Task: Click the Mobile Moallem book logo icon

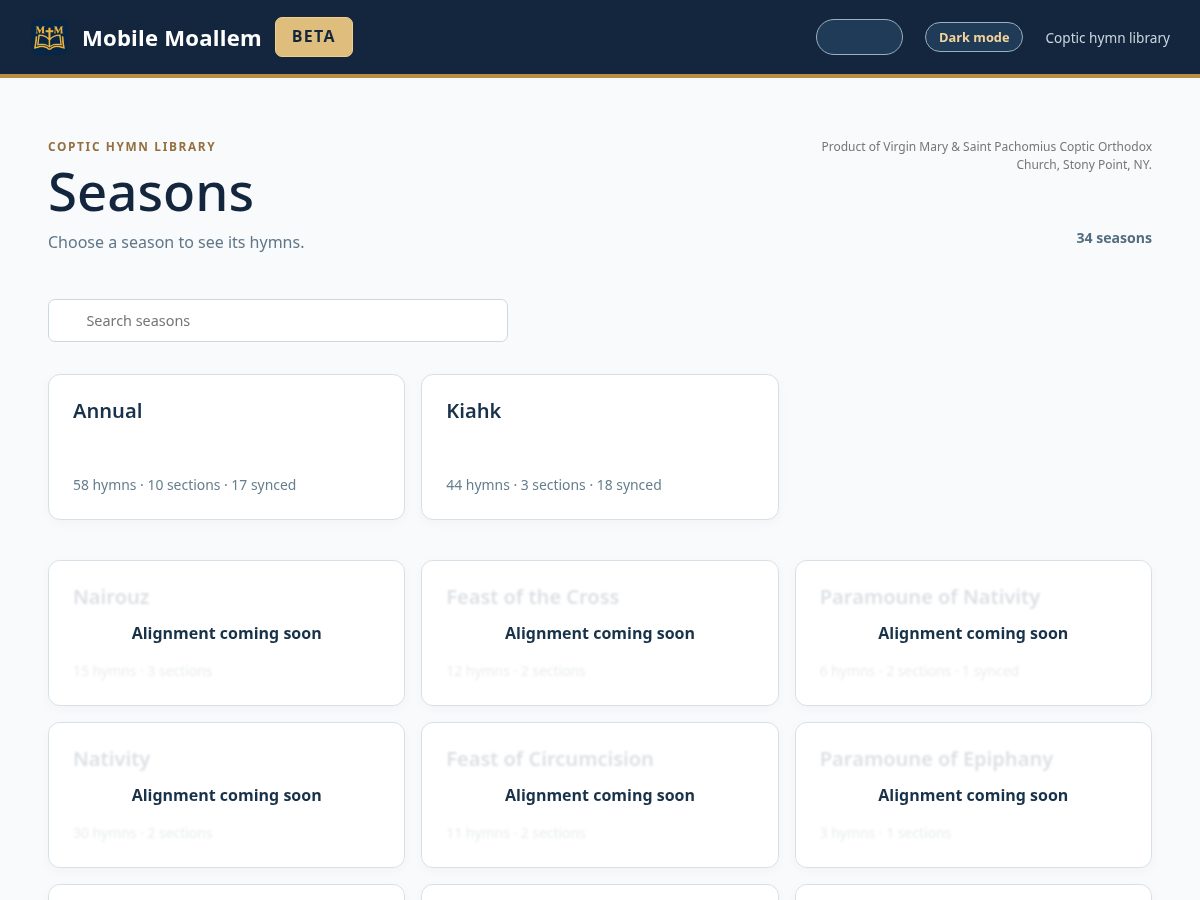Action: tap(49, 37)
